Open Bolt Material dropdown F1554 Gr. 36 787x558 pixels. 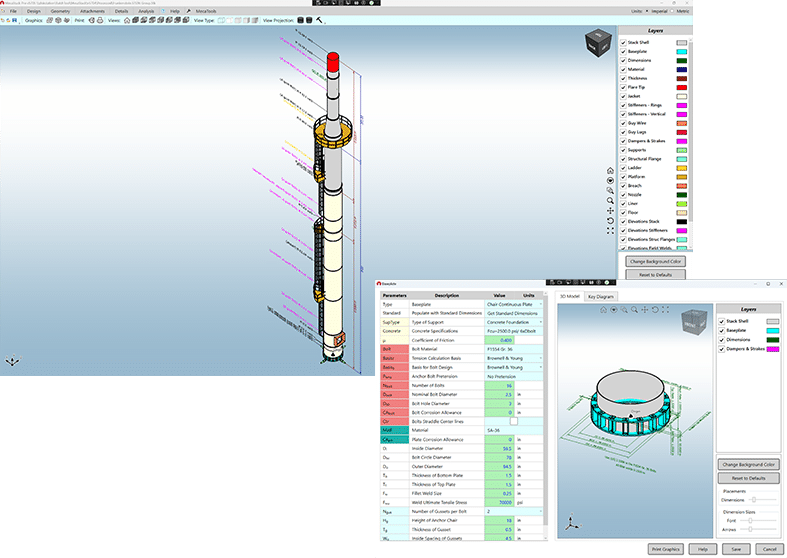(514, 349)
